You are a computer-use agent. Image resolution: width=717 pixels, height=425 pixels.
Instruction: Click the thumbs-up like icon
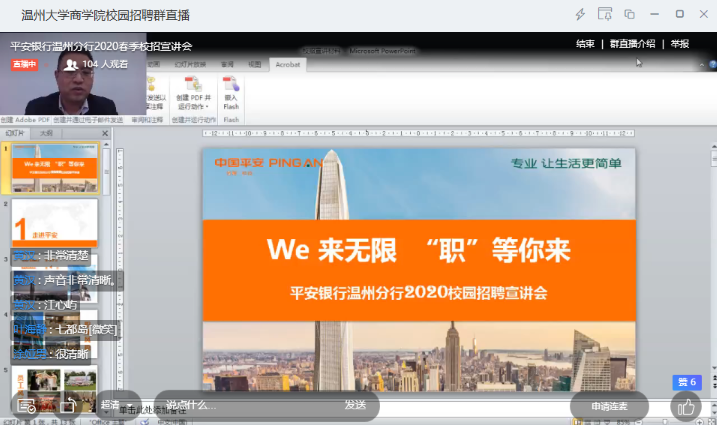tap(686, 406)
